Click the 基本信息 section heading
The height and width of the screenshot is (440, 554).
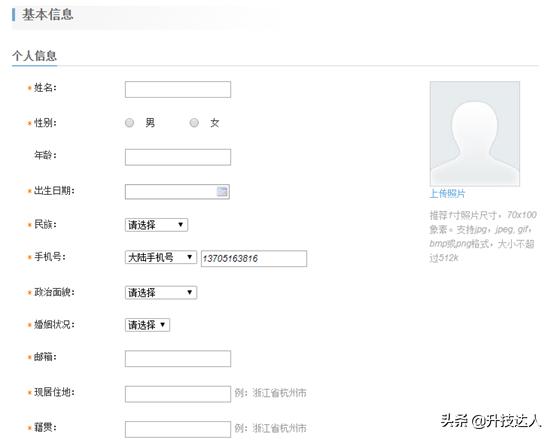click(48, 14)
